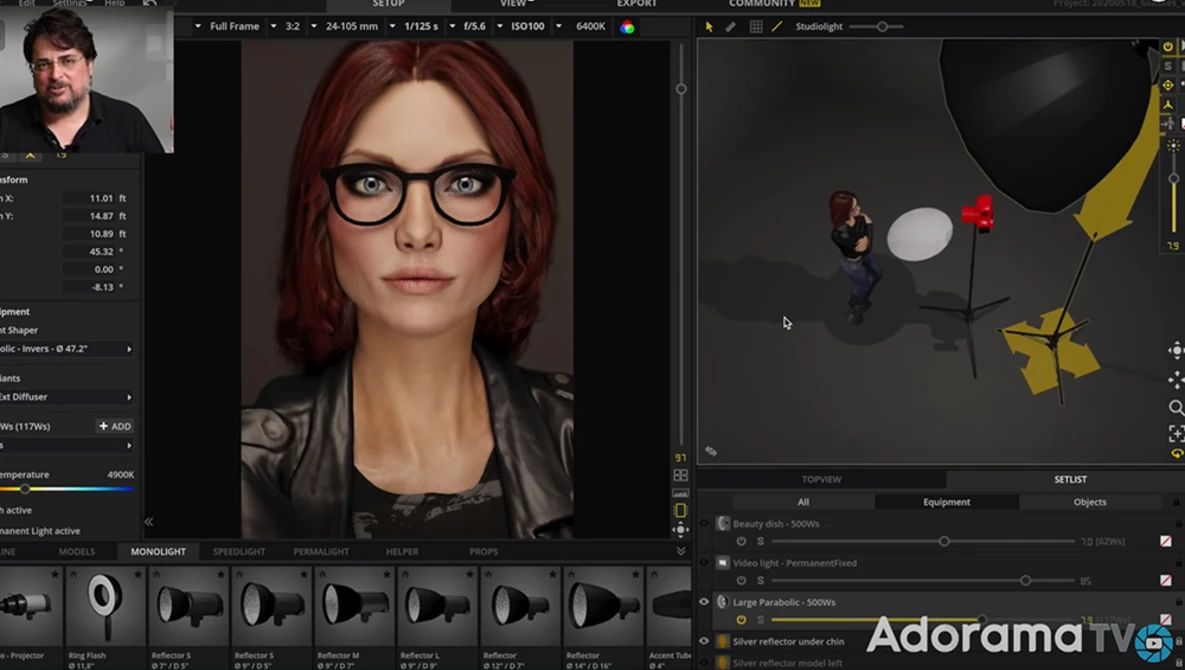This screenshot has height=670, width=1185.
Task: Click the Large Parabolic thumbnail icon in setlist
Action: [x=723, y=602]
